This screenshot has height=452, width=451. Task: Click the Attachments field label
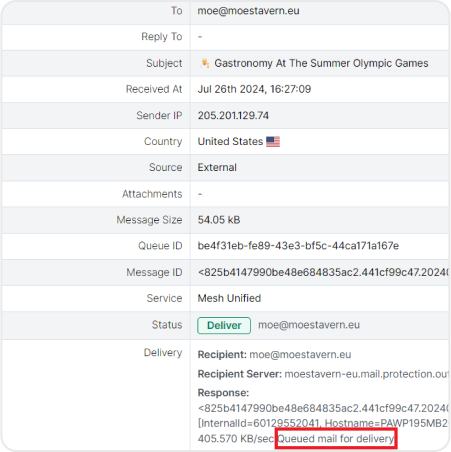152,194
